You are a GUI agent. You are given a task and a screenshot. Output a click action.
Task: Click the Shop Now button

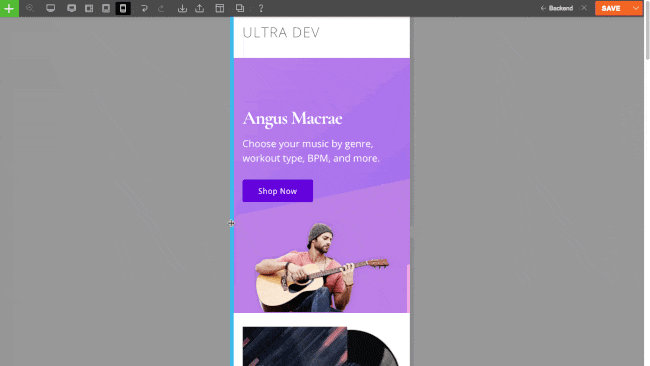[278, 191]
